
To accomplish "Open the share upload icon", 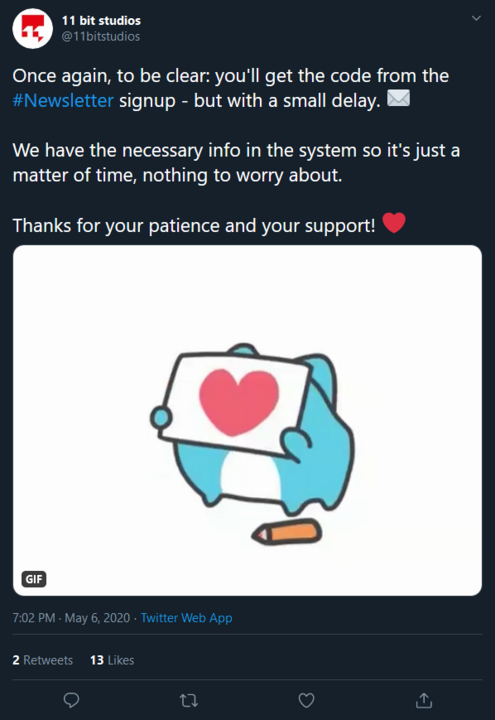I will (x=424, y=700).
